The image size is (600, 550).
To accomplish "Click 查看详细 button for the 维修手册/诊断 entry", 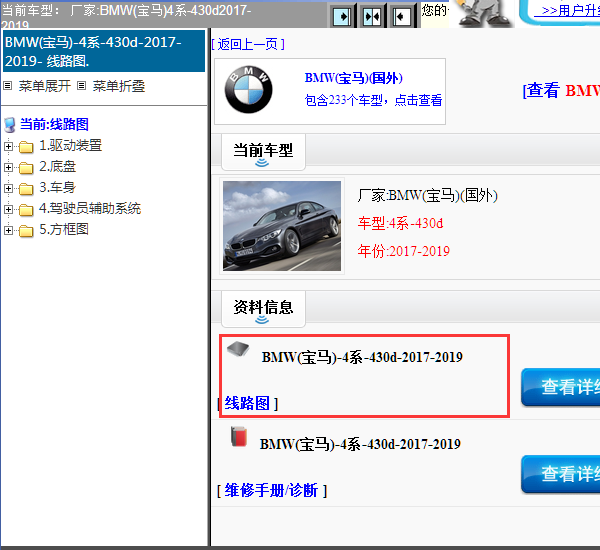I will (561, 474).
